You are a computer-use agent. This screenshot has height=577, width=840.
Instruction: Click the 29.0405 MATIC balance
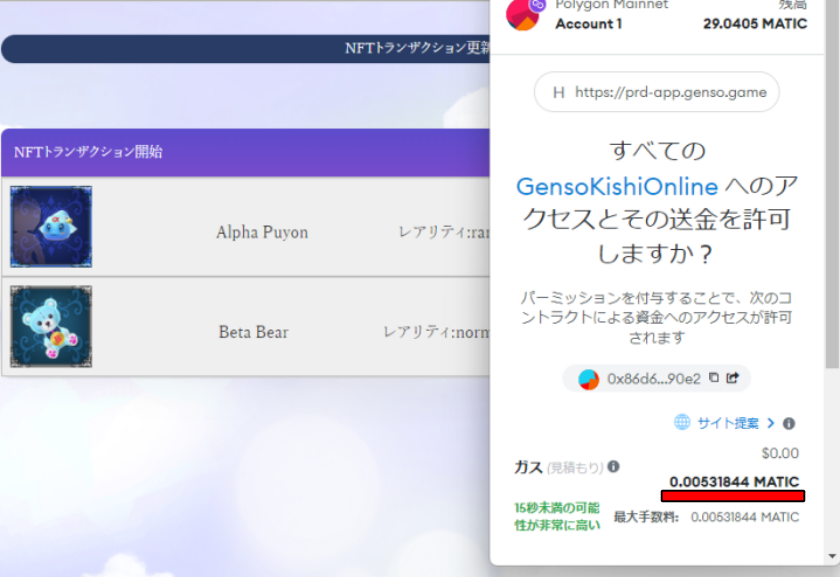point(755,24)
